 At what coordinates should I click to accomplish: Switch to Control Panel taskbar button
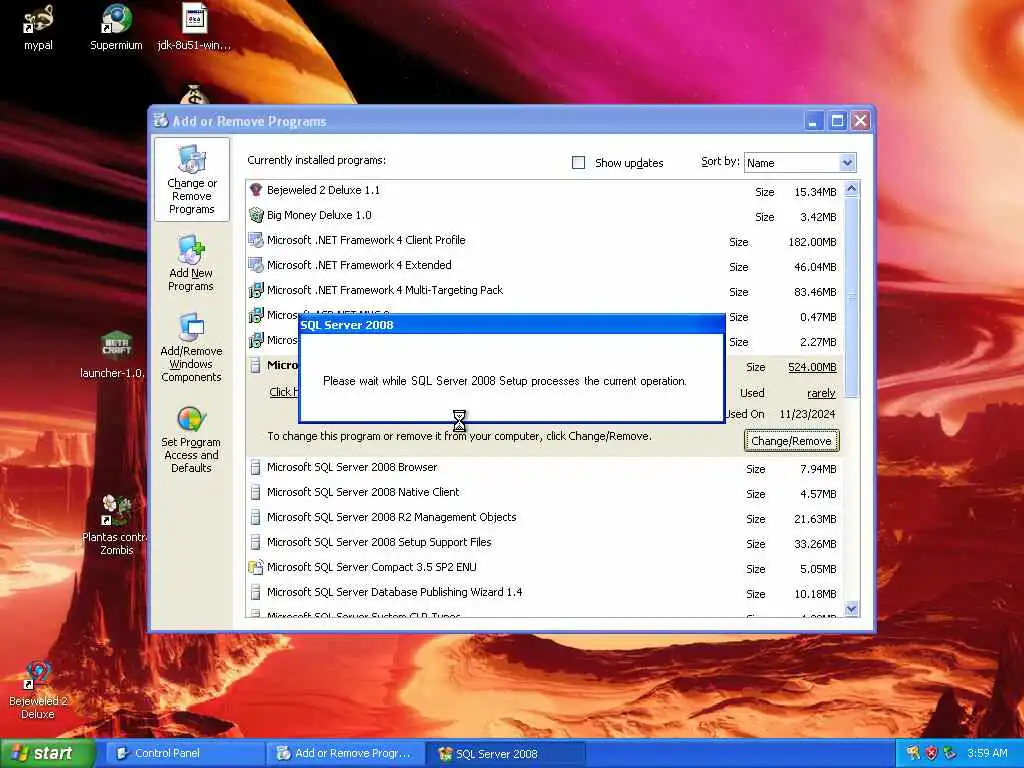pyautogui.click(x=183, y=753)
